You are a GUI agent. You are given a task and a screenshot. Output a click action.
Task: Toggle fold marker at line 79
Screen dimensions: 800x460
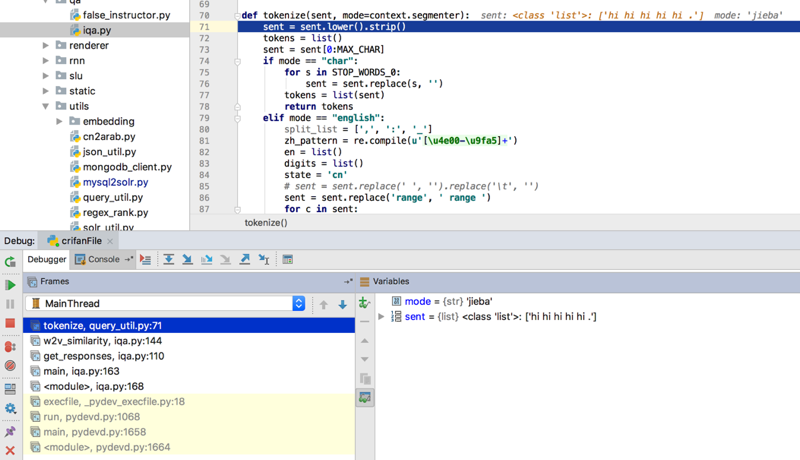pyautogui.click(x=237, y=118)
